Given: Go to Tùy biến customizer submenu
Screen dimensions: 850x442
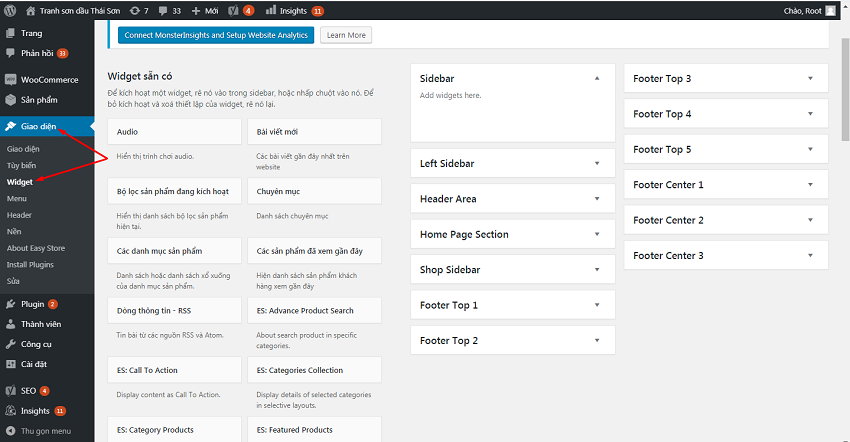Looking at the screenshot, I should coord(21,165).
